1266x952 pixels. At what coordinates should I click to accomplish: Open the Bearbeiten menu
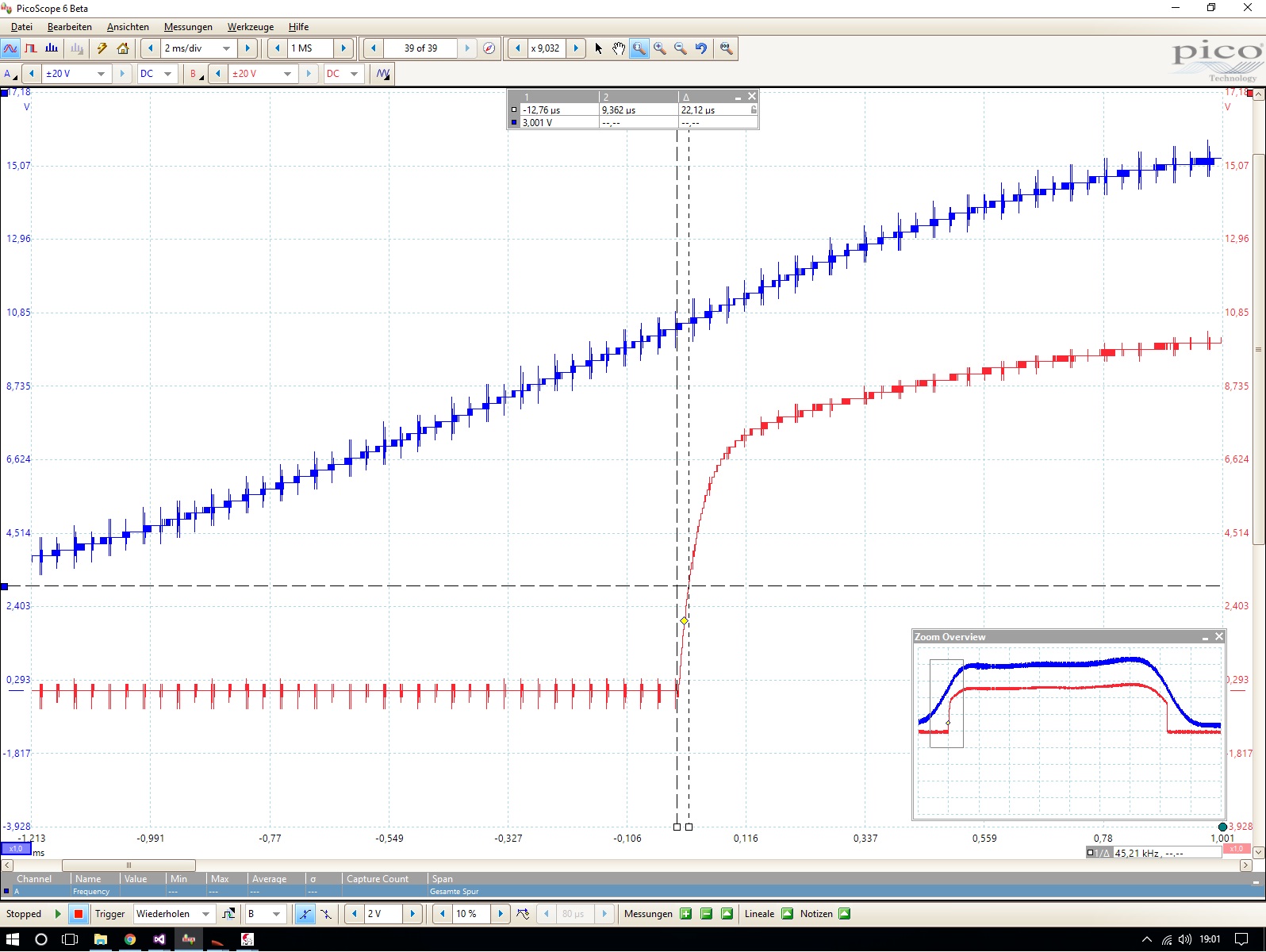(70, 27)
